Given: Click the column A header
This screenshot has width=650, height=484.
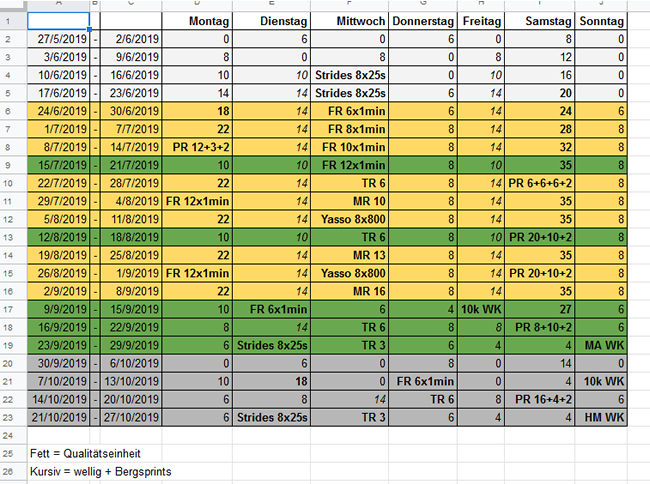Looking at the screenshot, I should point(58,5).
